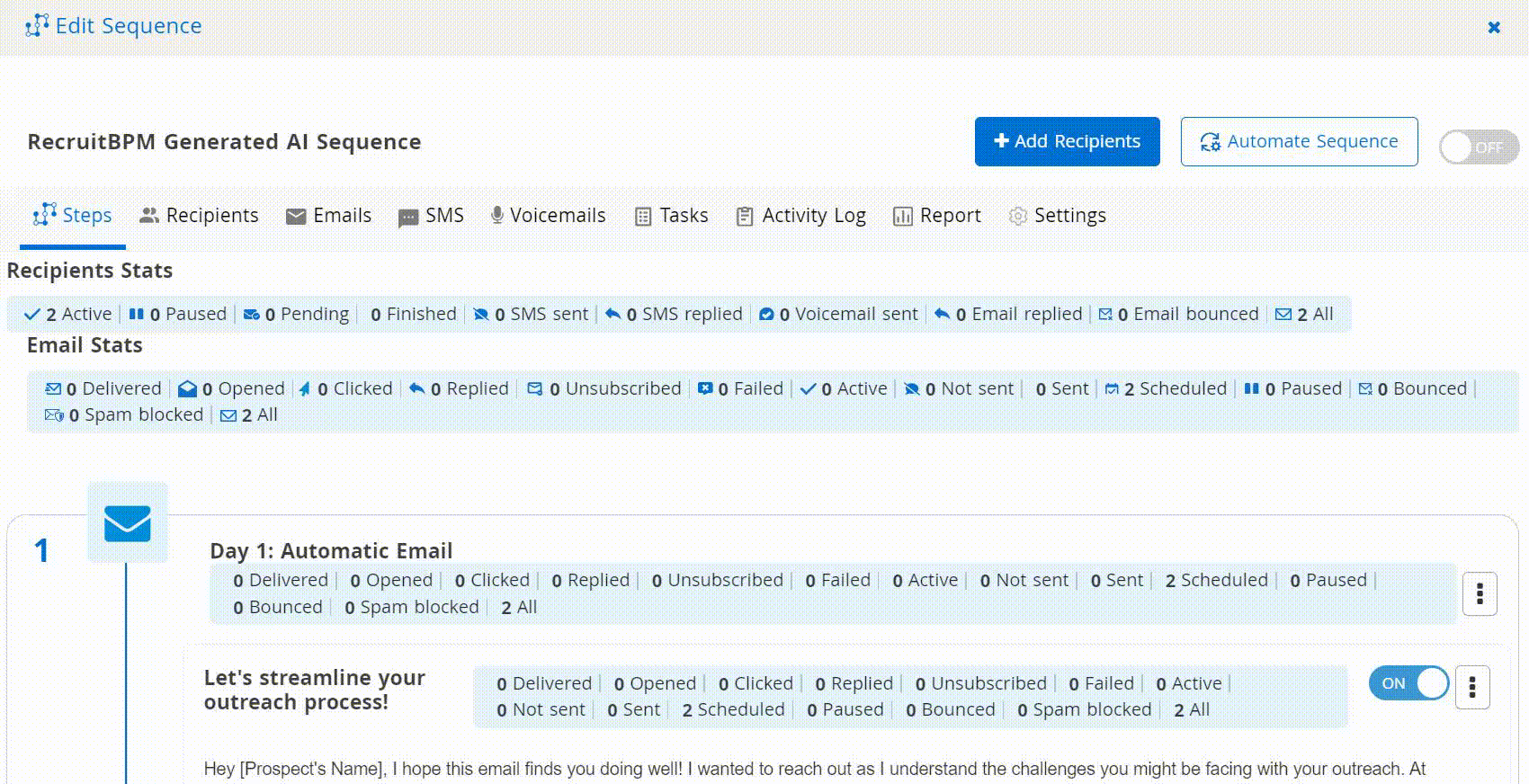Open the Emails tab

point(328,216)
